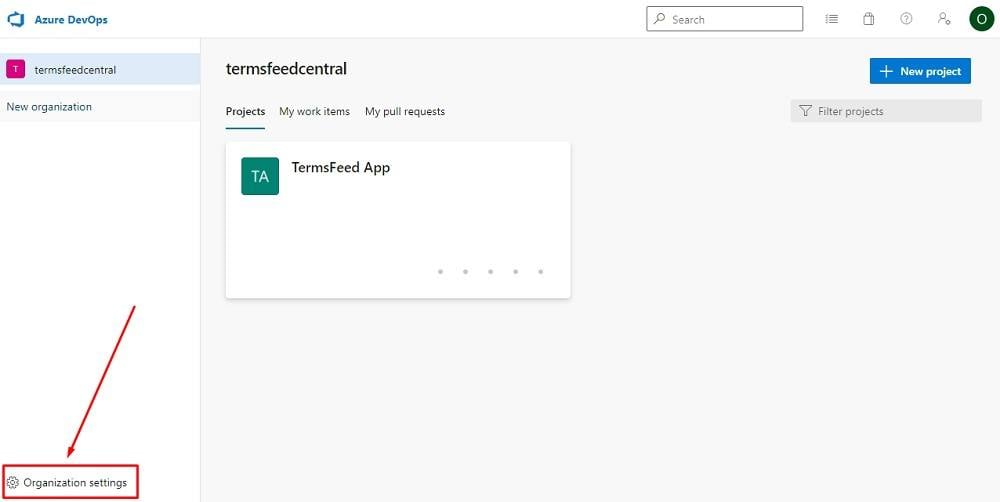Click the green 'TA' project avatar
The width and height of the screenshot is (1000, 502).
(x=260, y=176)
